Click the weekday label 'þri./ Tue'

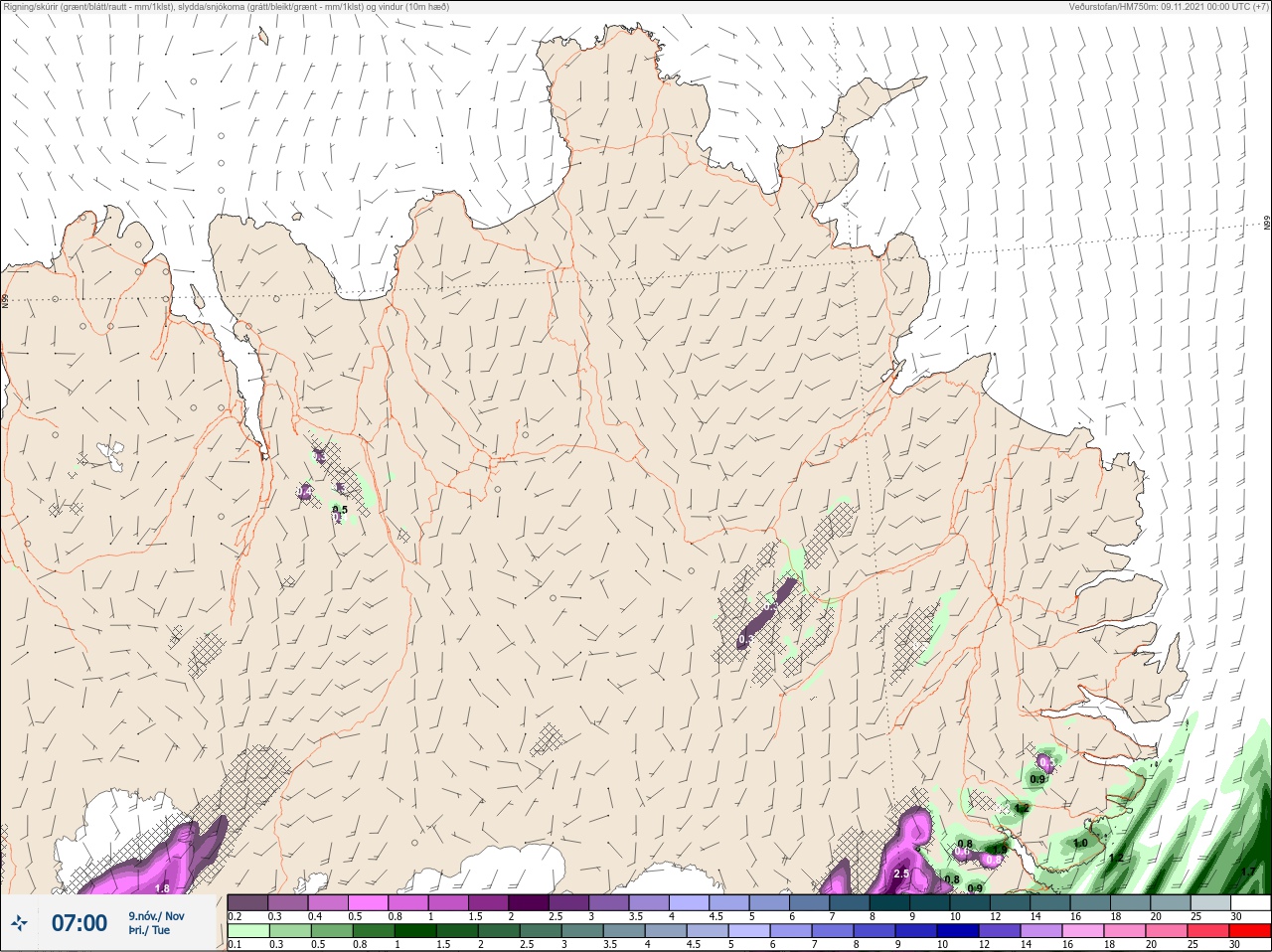pos(148,931)
